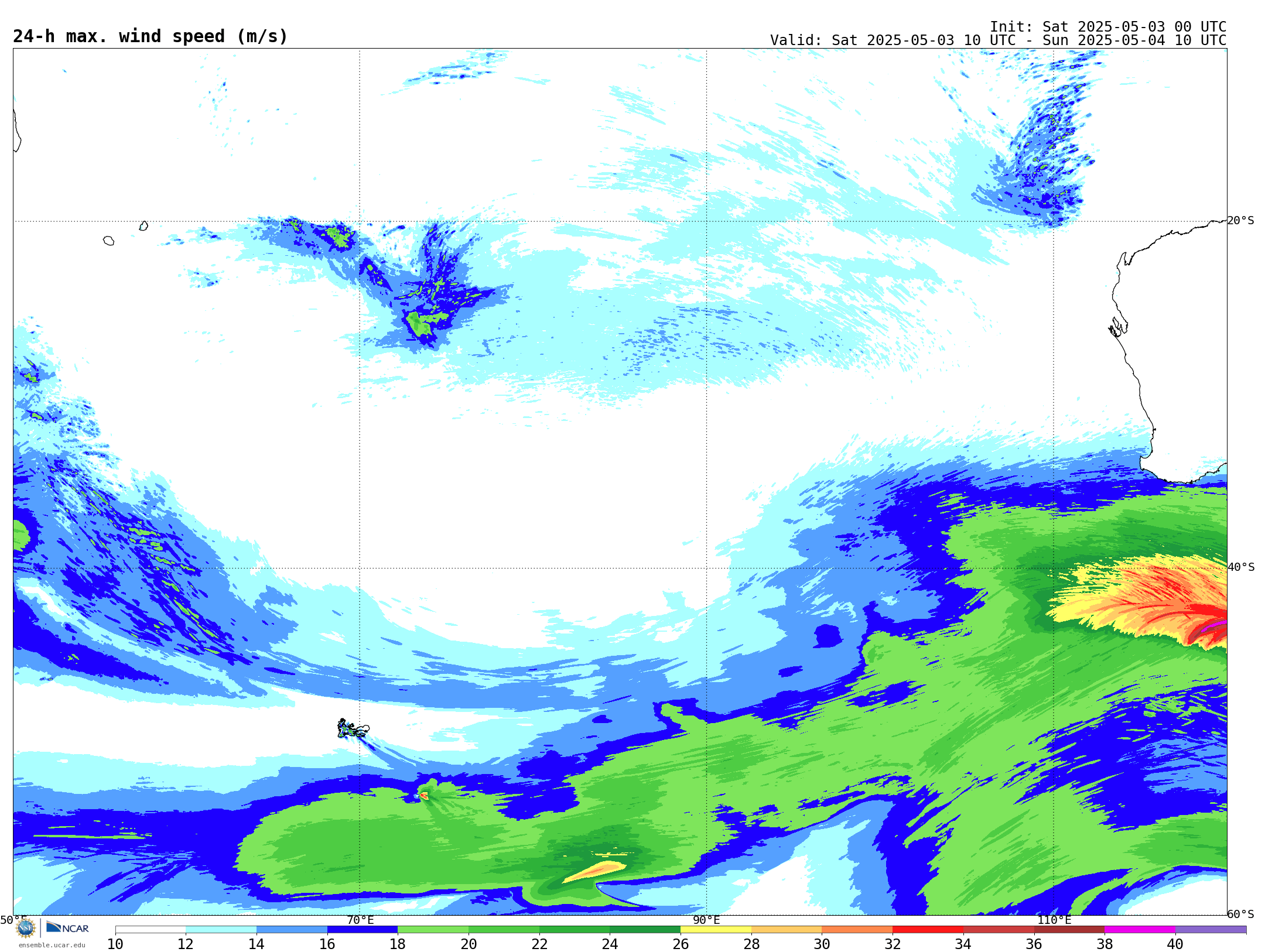Select the light cyan 12–14 m/s swatch
1265x952 pixels.
click(221, 930)
